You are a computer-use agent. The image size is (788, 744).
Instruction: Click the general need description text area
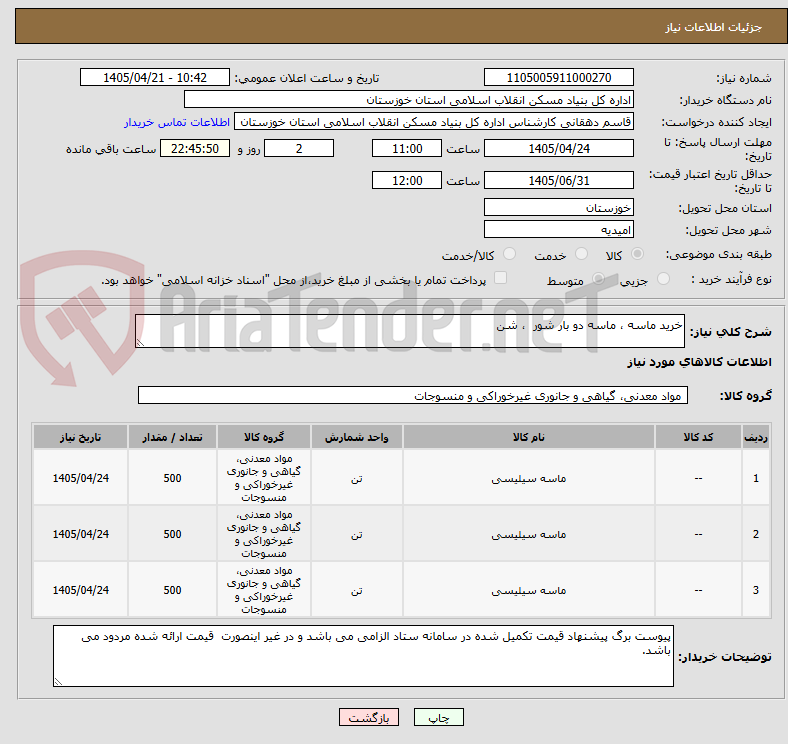pyautogui.click(x=410, y=331)
